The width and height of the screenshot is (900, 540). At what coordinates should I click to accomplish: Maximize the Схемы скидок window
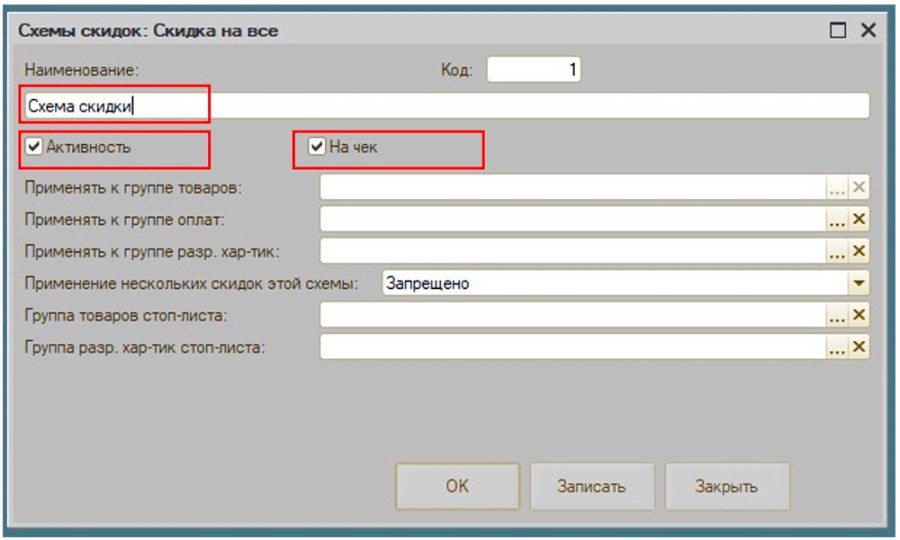tap(838, 30)
